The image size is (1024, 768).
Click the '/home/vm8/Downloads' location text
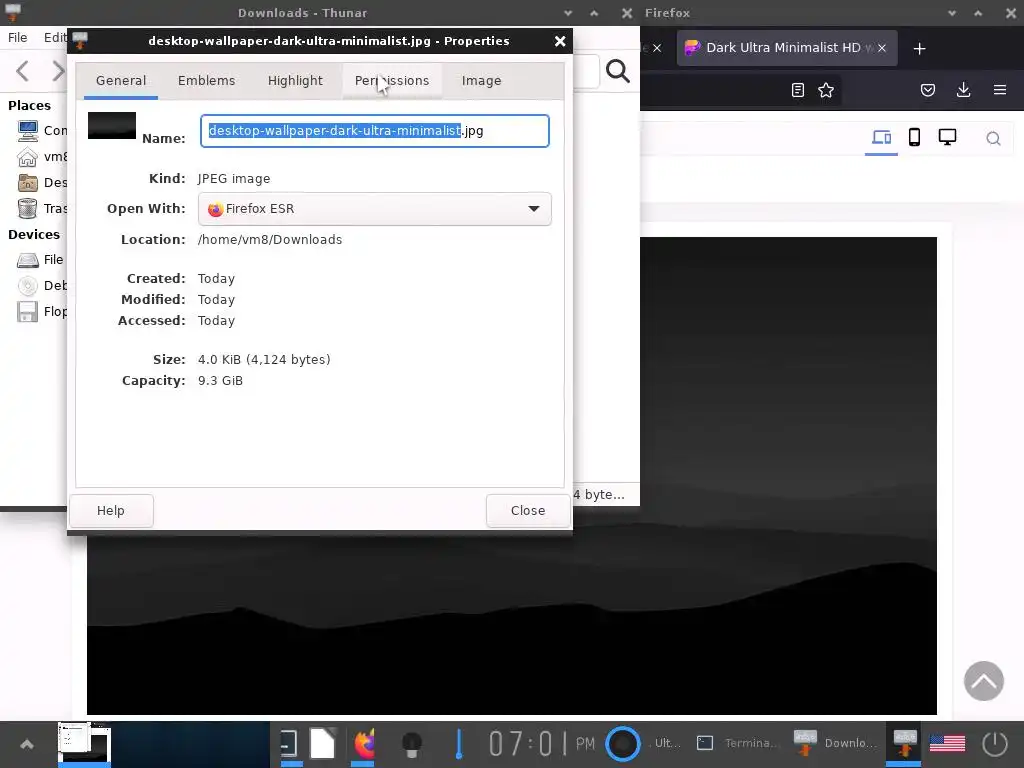click(270, 240)
